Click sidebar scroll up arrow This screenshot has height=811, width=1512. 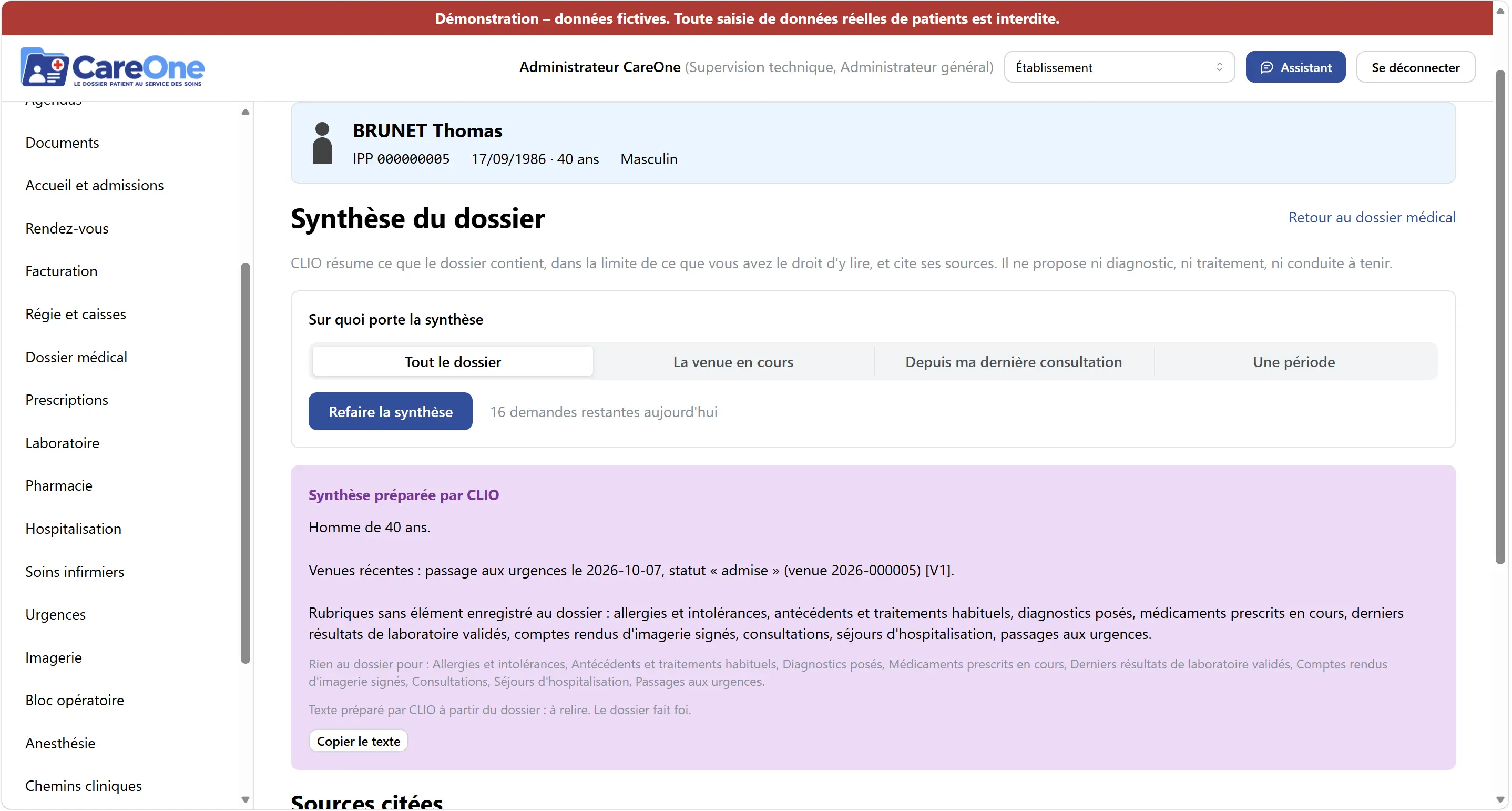pos(246,111)
